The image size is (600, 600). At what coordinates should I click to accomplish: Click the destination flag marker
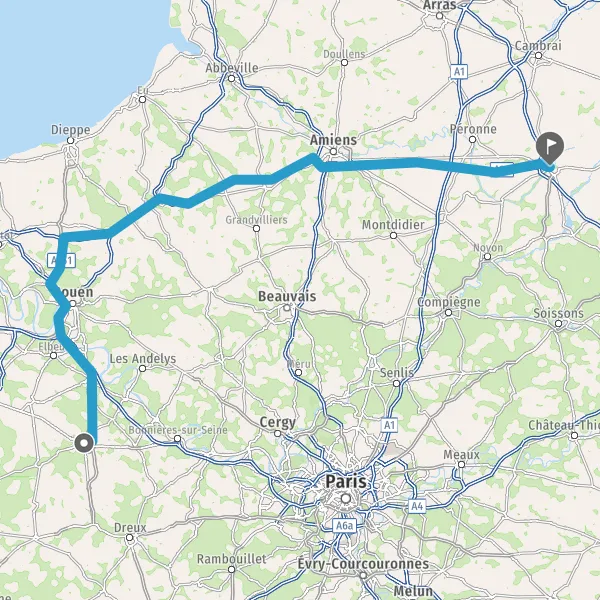[550, 148]
